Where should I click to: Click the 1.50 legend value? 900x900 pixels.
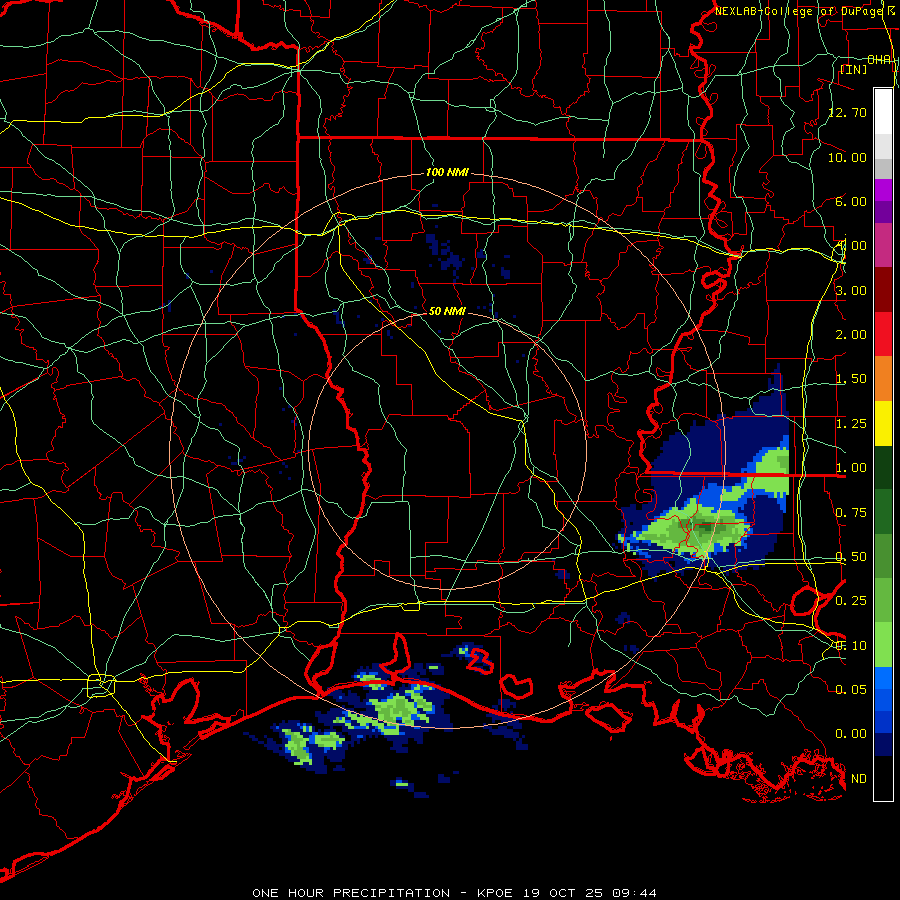pyautogui.click(x=851, y=379)
